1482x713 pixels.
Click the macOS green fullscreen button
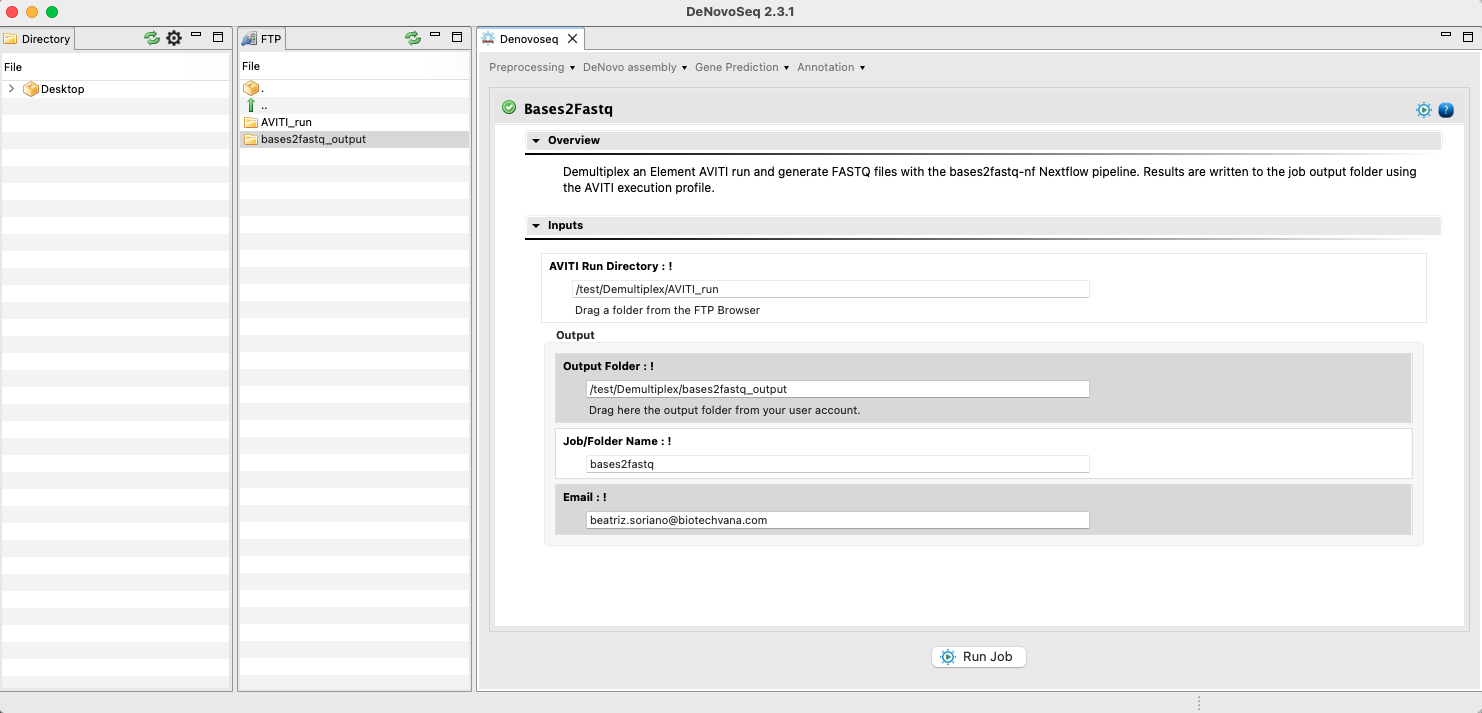[52, 12]
